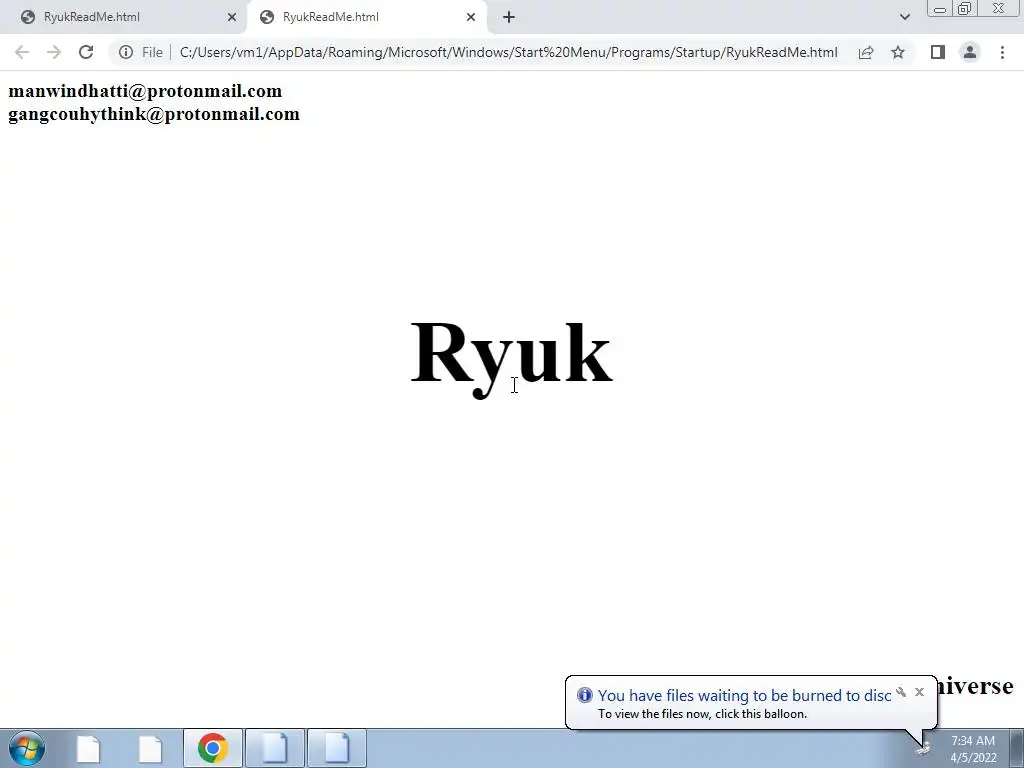View site information icon next to File
This screenshot has width=1024, height=768.
click(126, 52)
